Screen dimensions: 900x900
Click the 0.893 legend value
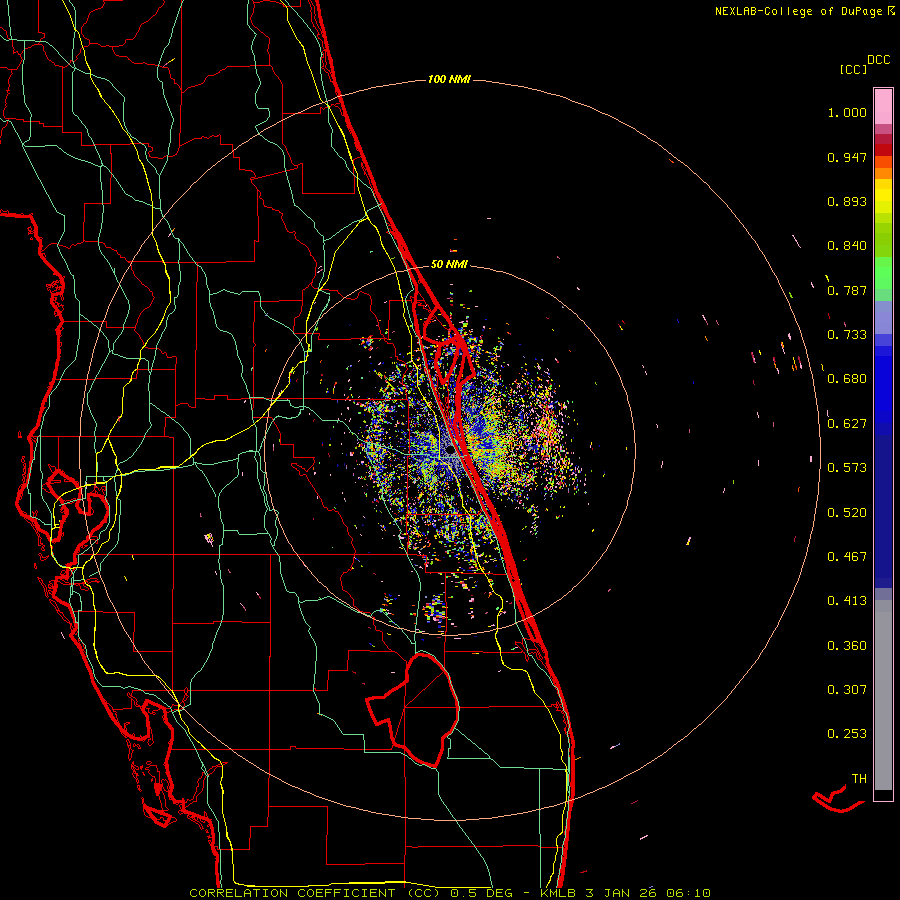847,201
